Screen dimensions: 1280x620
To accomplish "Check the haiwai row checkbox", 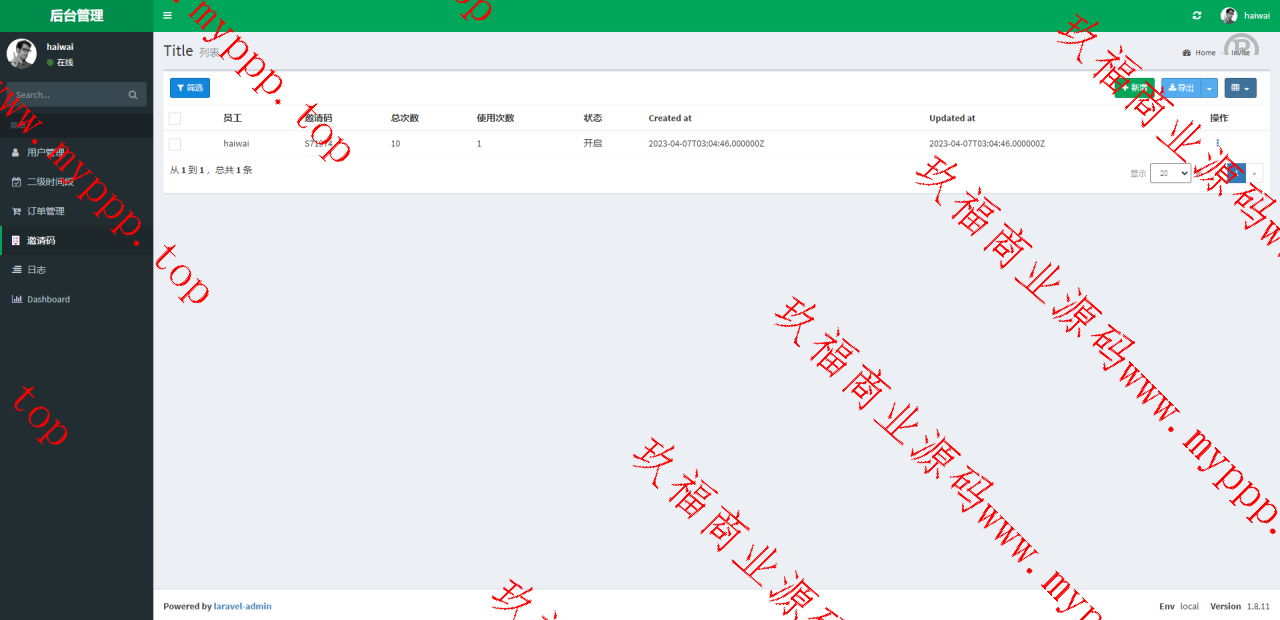I will (x=175, y=144).
